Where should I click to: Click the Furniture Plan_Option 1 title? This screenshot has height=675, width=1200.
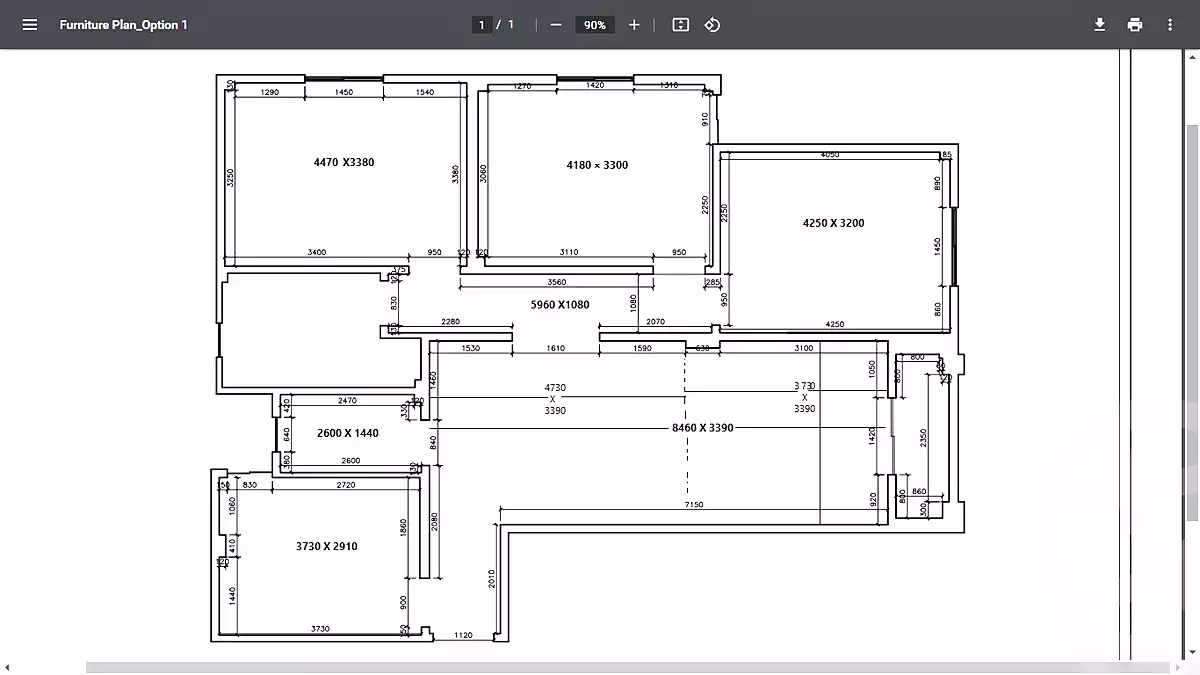tap(123, 25)
